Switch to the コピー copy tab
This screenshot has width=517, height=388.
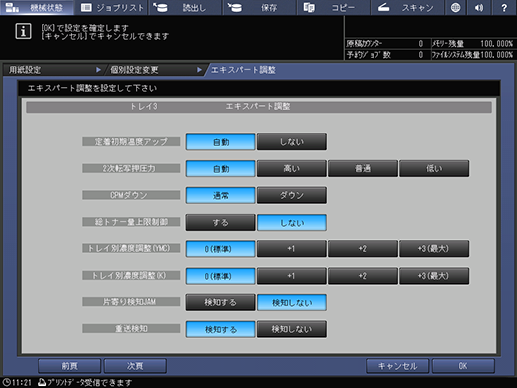(x=333, y=7)
